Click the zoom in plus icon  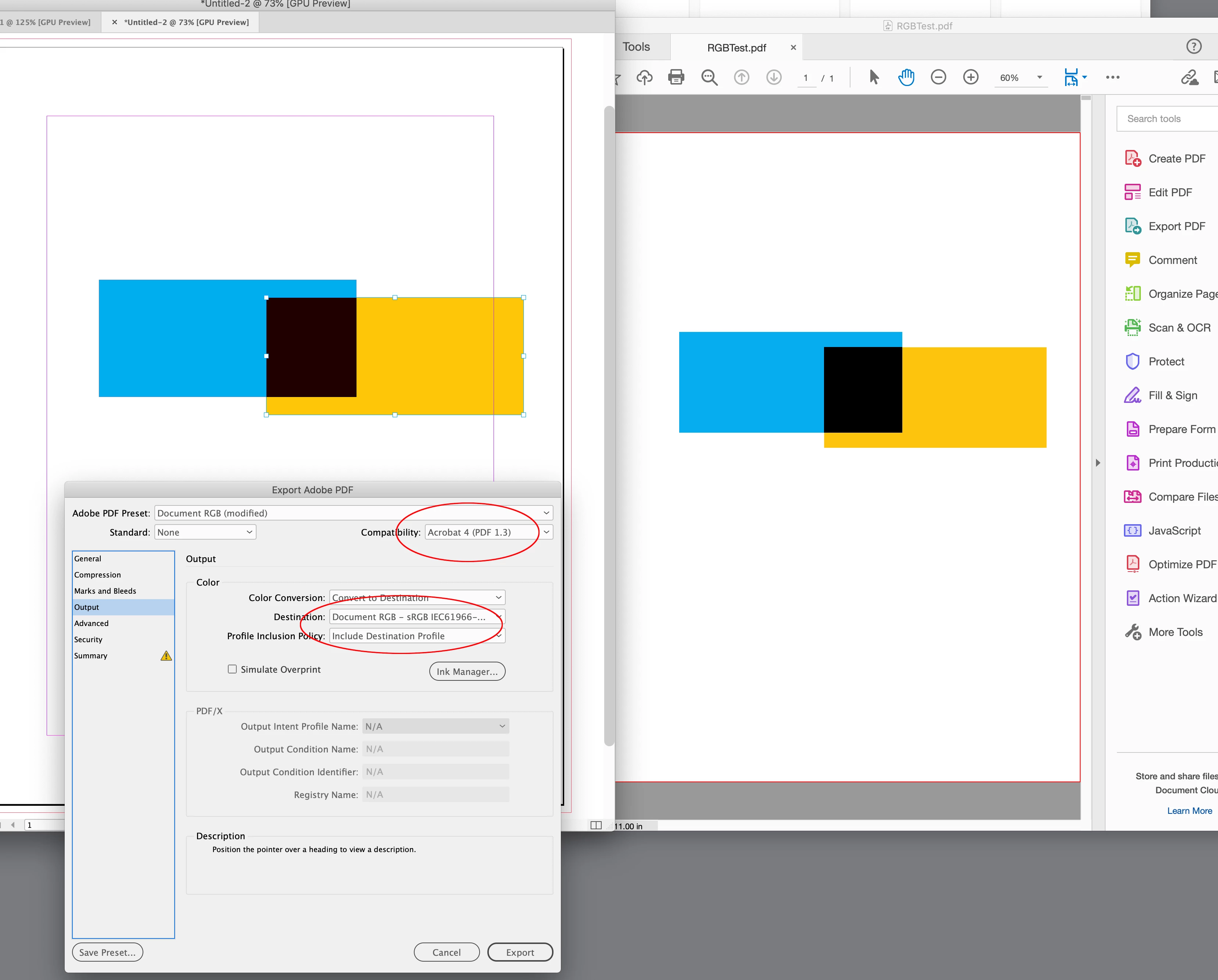(x=971, y=77)
